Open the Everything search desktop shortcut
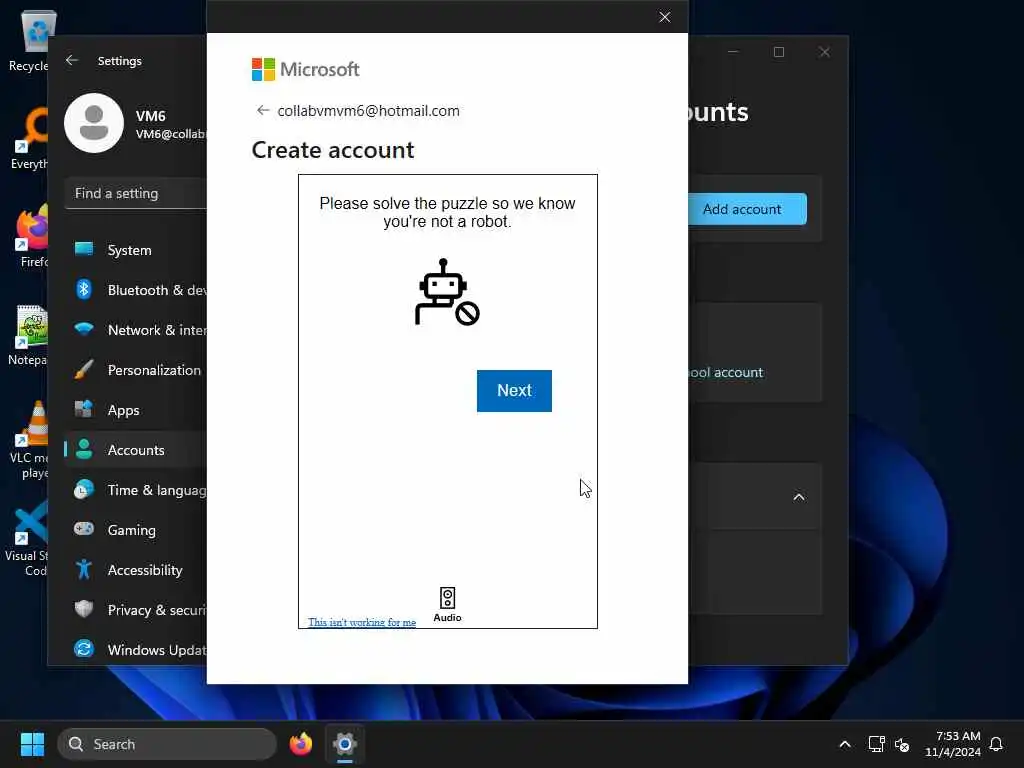 (29, 138)
